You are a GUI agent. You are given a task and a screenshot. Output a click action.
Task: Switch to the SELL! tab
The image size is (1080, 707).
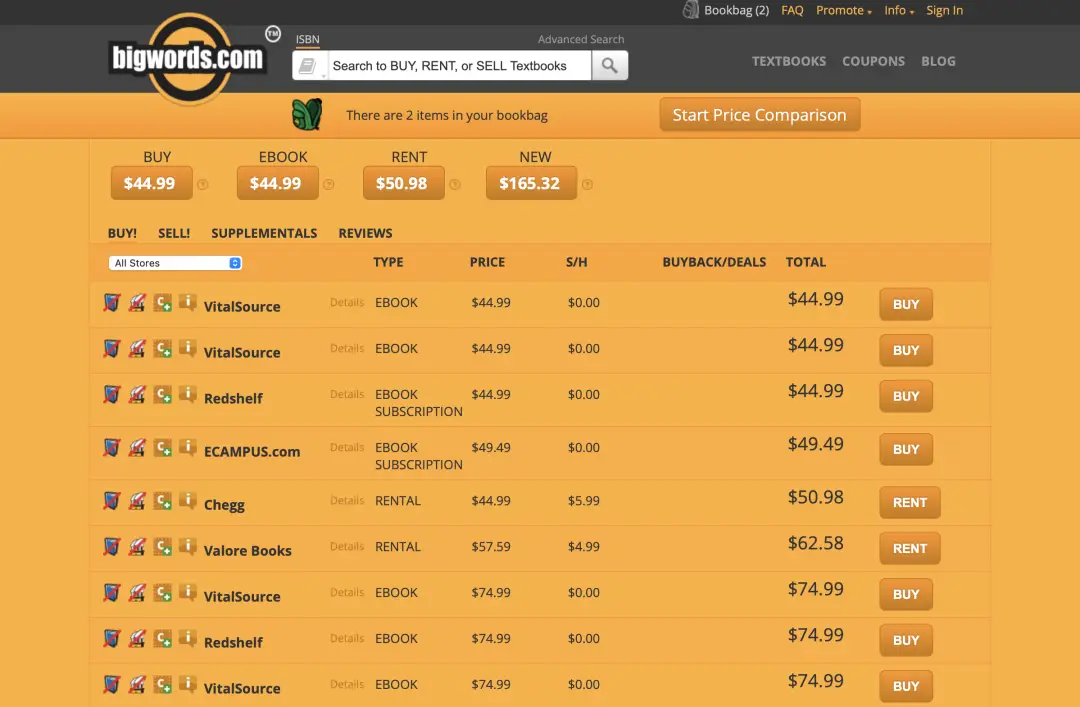(x=174, y=234)
